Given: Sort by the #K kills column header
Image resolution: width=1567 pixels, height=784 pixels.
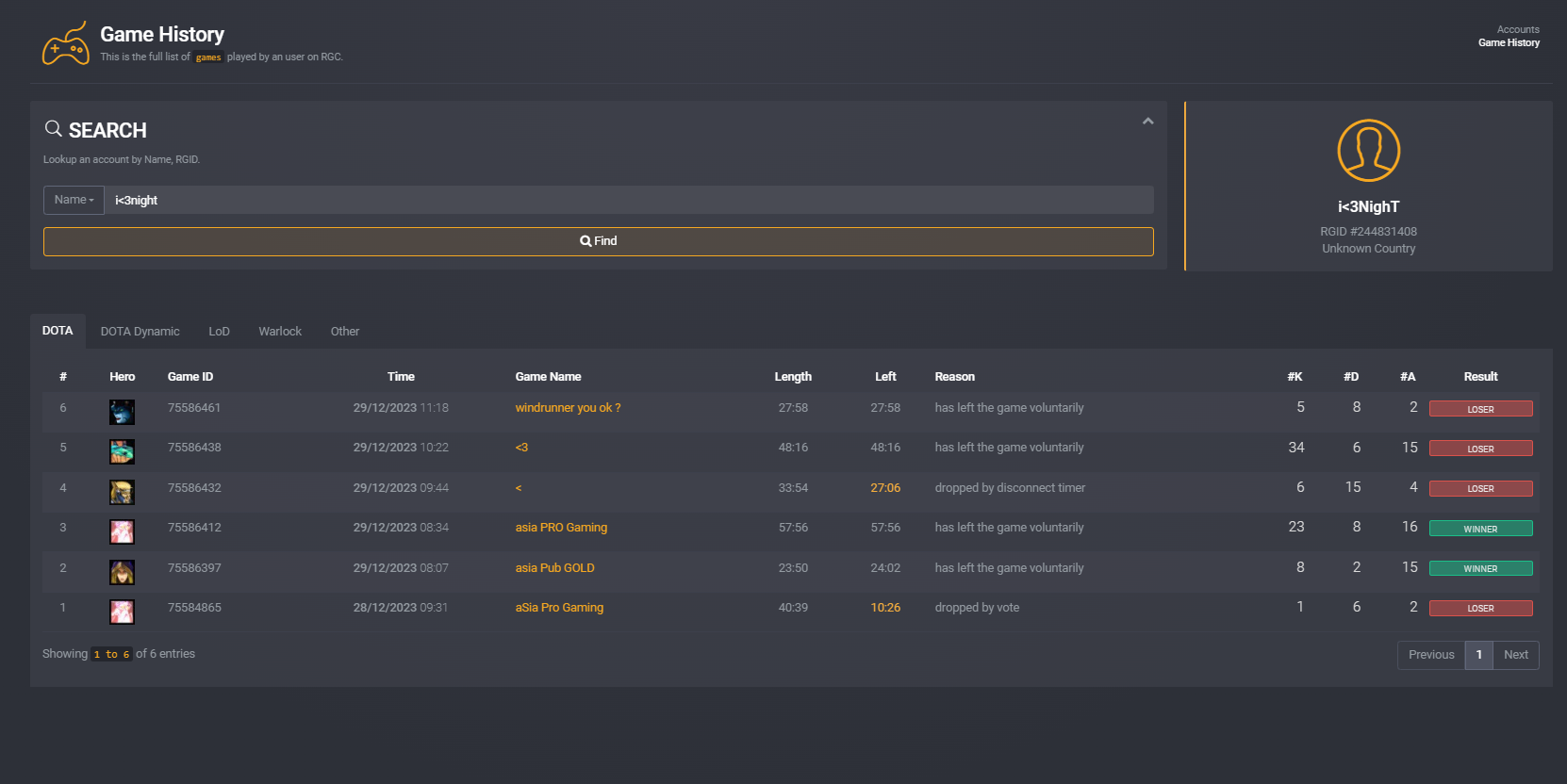Looking at the screenshot, I should click(x=1295, y=377).
